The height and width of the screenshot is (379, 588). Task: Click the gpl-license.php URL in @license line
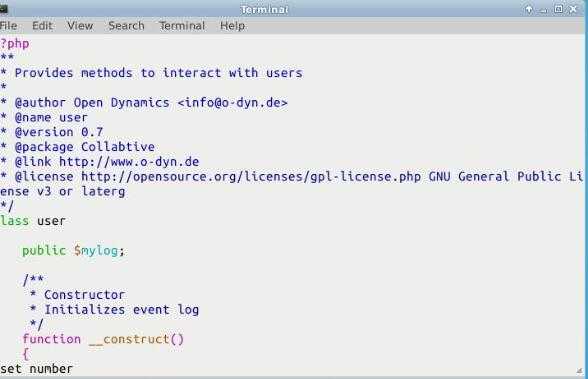(x=251, y=177)
